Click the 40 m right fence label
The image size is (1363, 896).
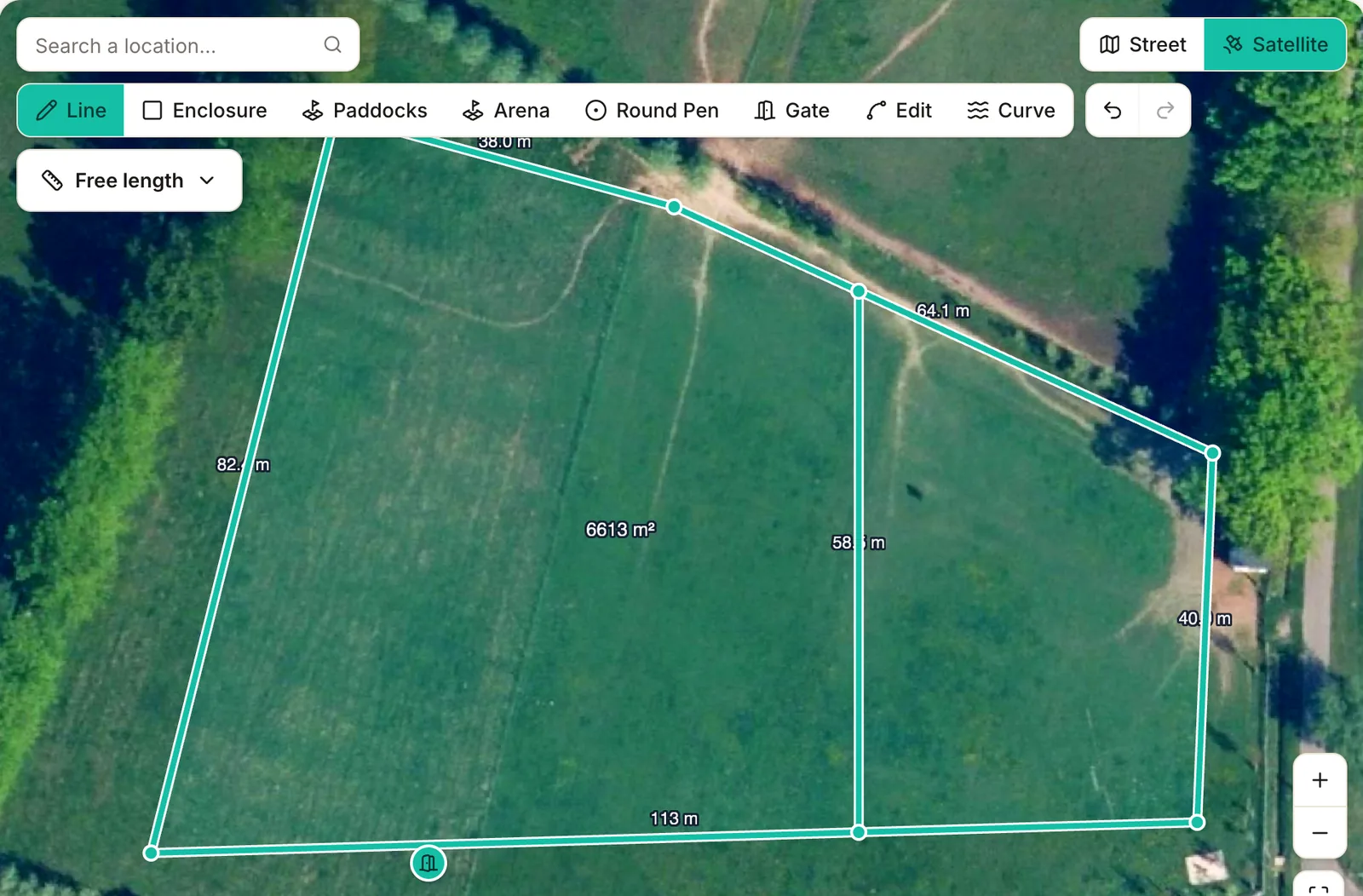pos(1205,618)
